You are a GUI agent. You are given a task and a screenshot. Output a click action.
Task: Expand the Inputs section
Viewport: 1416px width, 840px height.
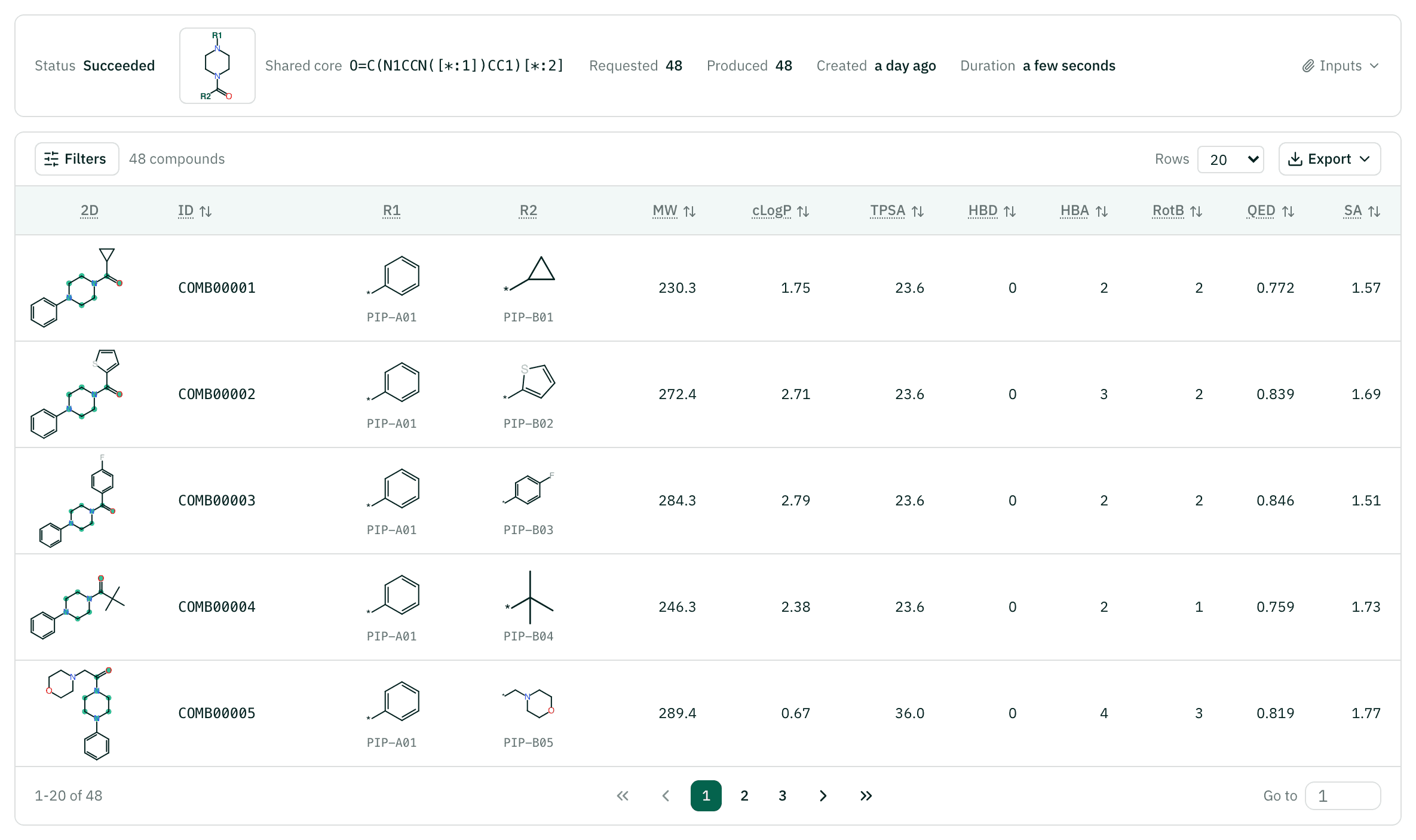1341,66
